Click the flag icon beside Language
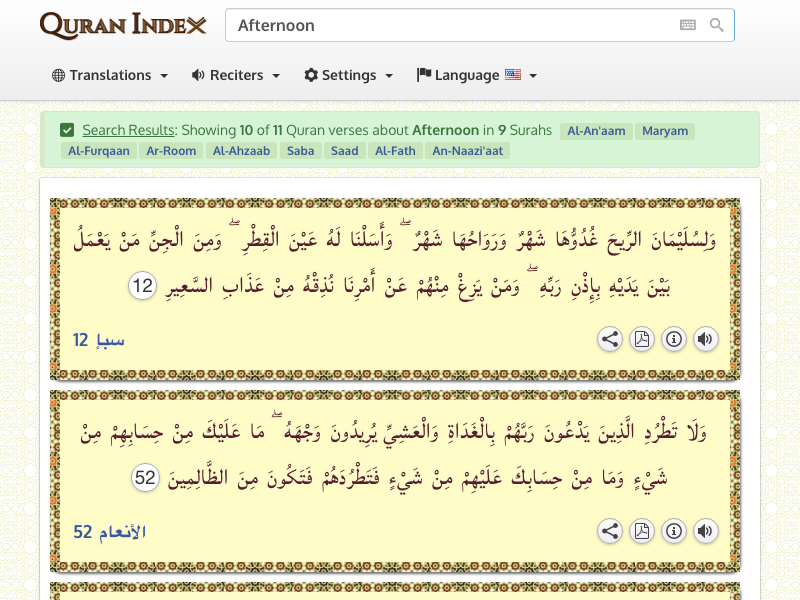Image resolution: width=800 pixels, height=600 pixels. coord(424,75)
